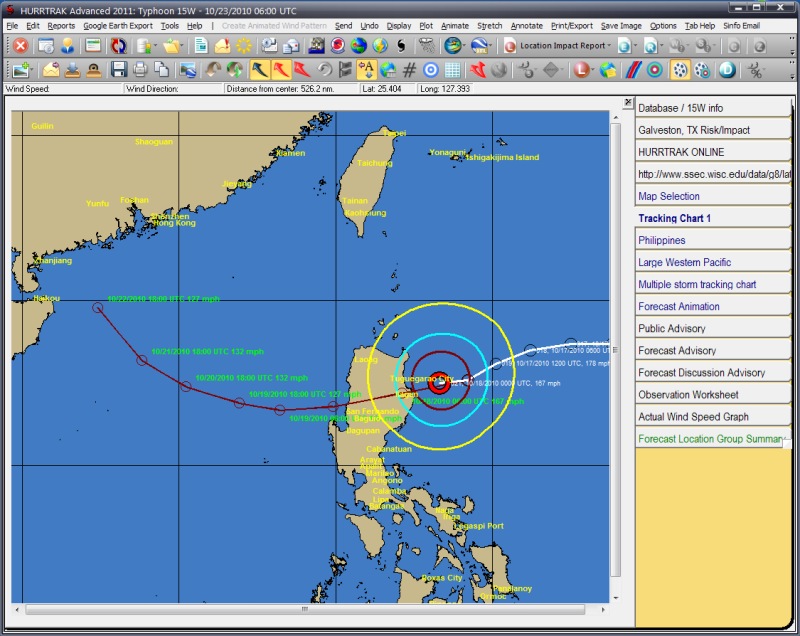Click the red X cancel icon

point(20,46)
